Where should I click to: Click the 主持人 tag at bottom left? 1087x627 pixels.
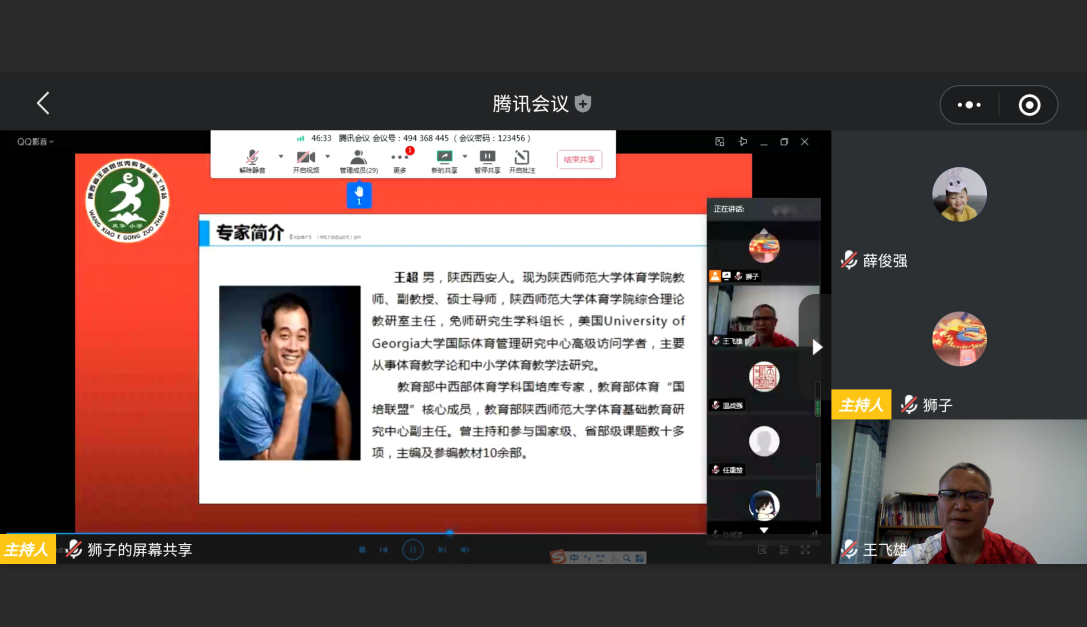(x=28, y=549)
